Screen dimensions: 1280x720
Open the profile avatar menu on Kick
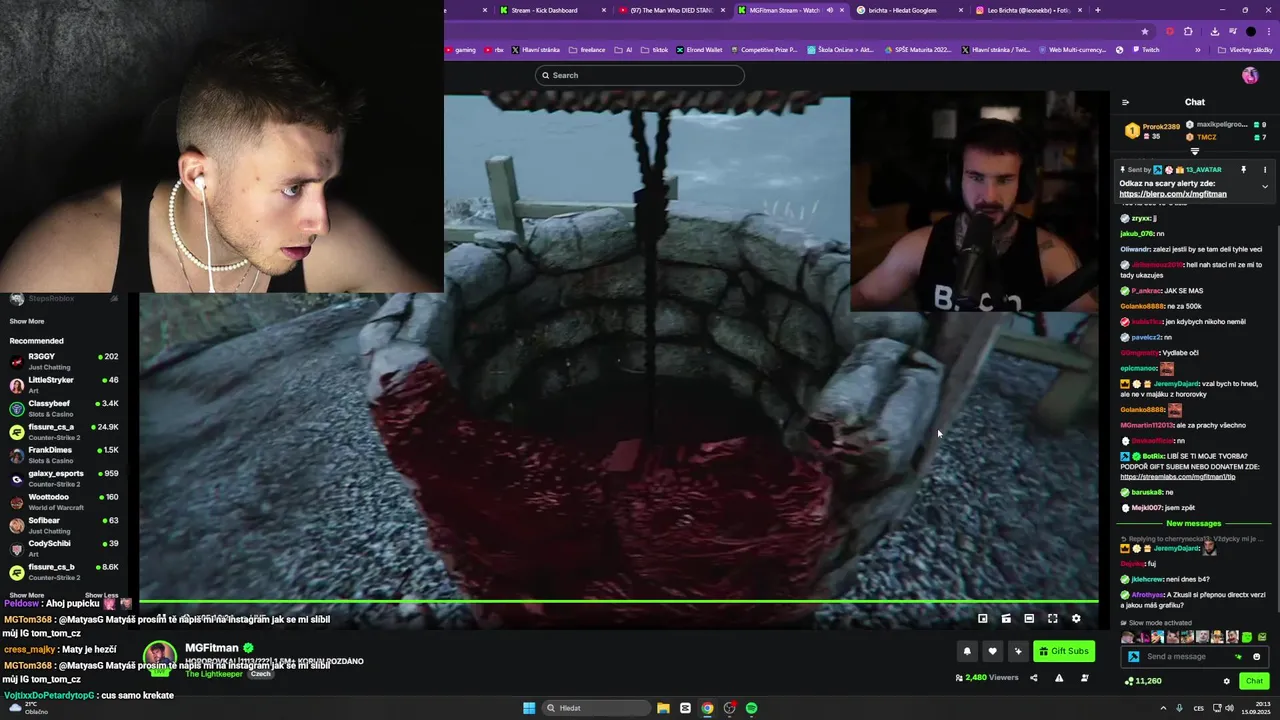tap(1250, 75)
